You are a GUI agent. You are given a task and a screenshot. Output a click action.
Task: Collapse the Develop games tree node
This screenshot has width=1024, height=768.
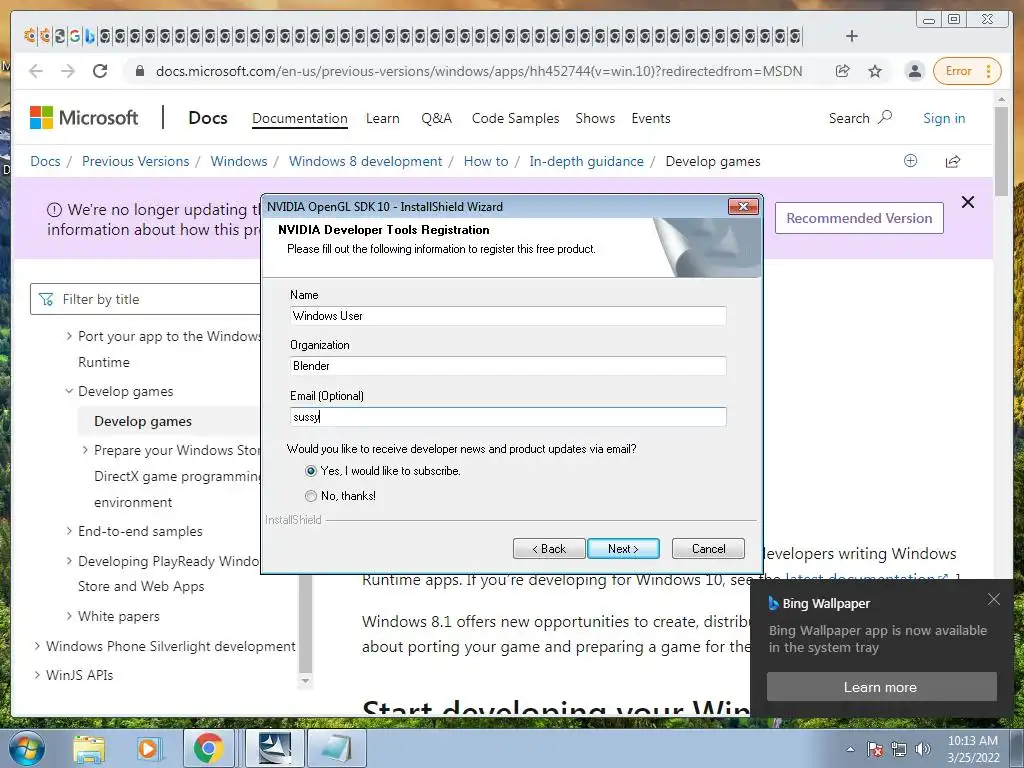pos(69,391)
